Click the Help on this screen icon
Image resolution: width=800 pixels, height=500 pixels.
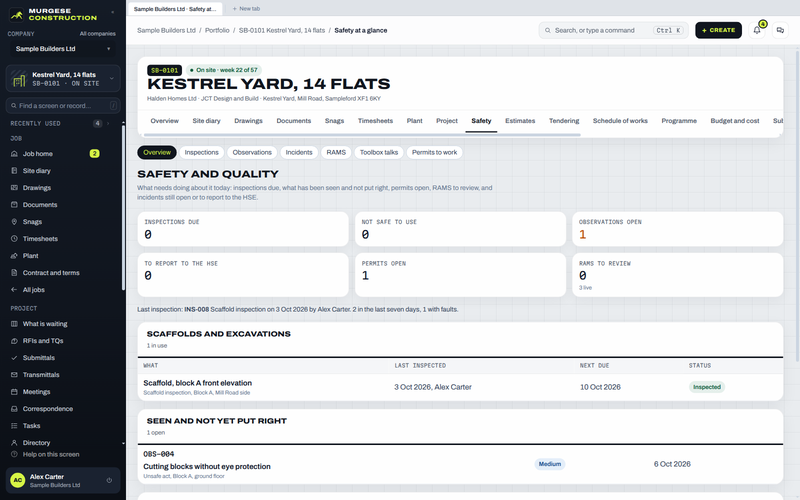(14, 454)
